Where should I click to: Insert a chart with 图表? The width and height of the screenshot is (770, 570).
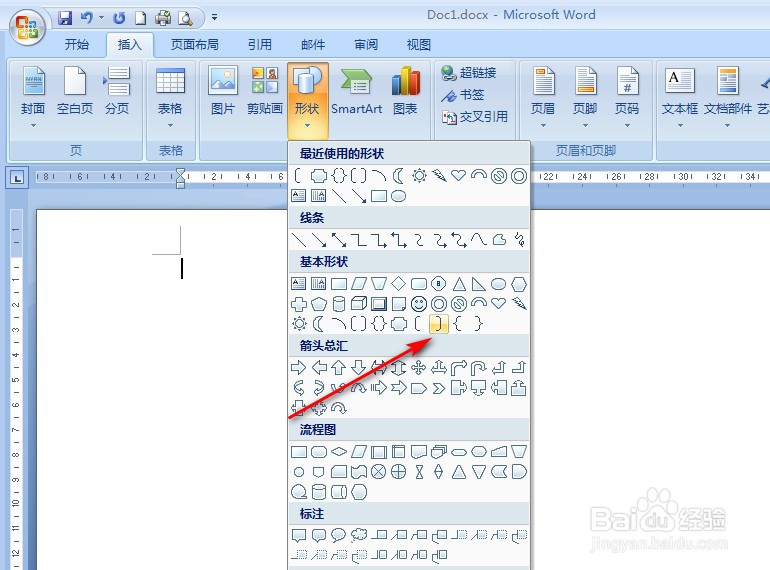tap(405, 91)
